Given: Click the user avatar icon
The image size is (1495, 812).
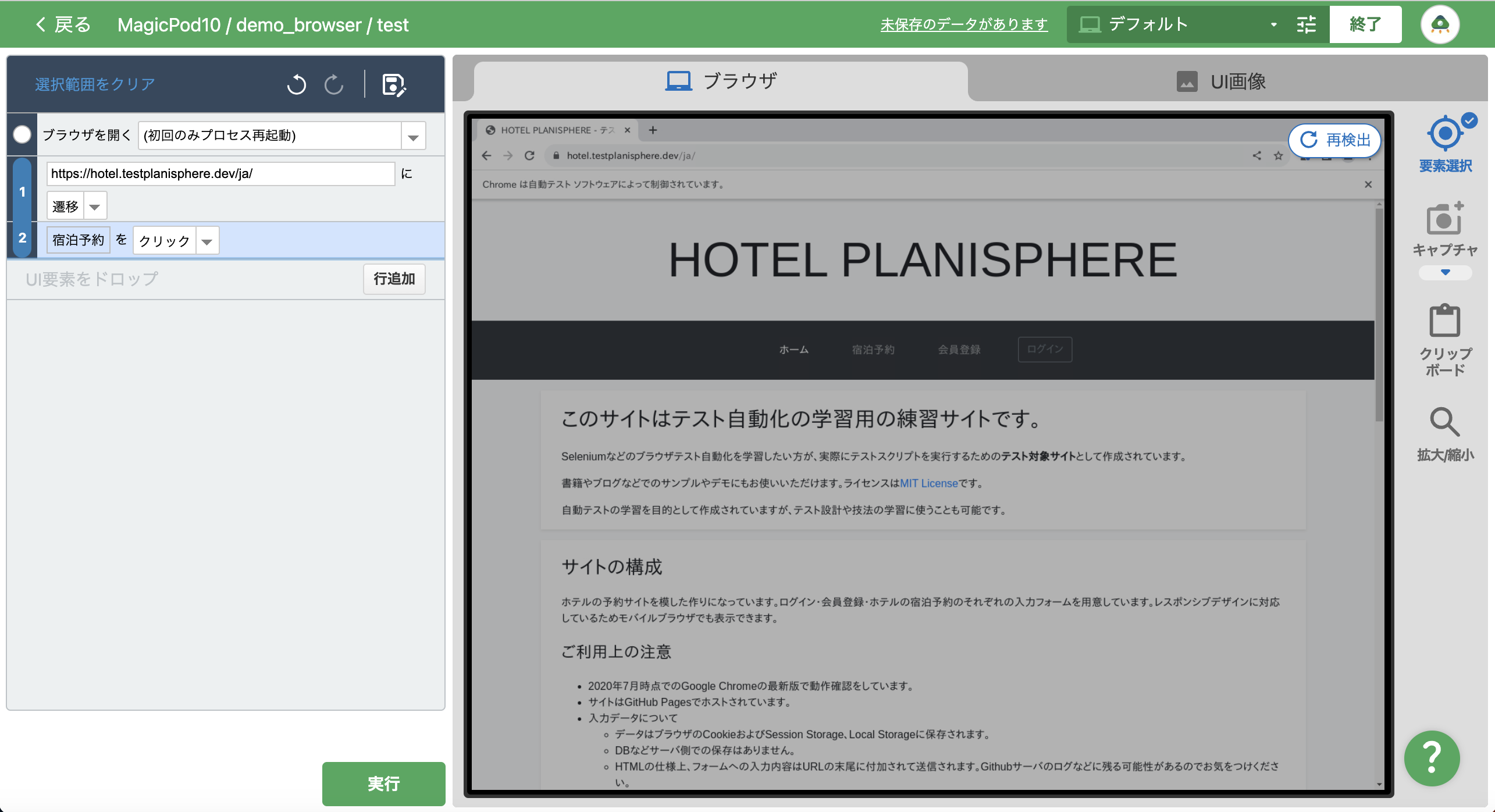Looking at the screenshot, I should 1440,24.
